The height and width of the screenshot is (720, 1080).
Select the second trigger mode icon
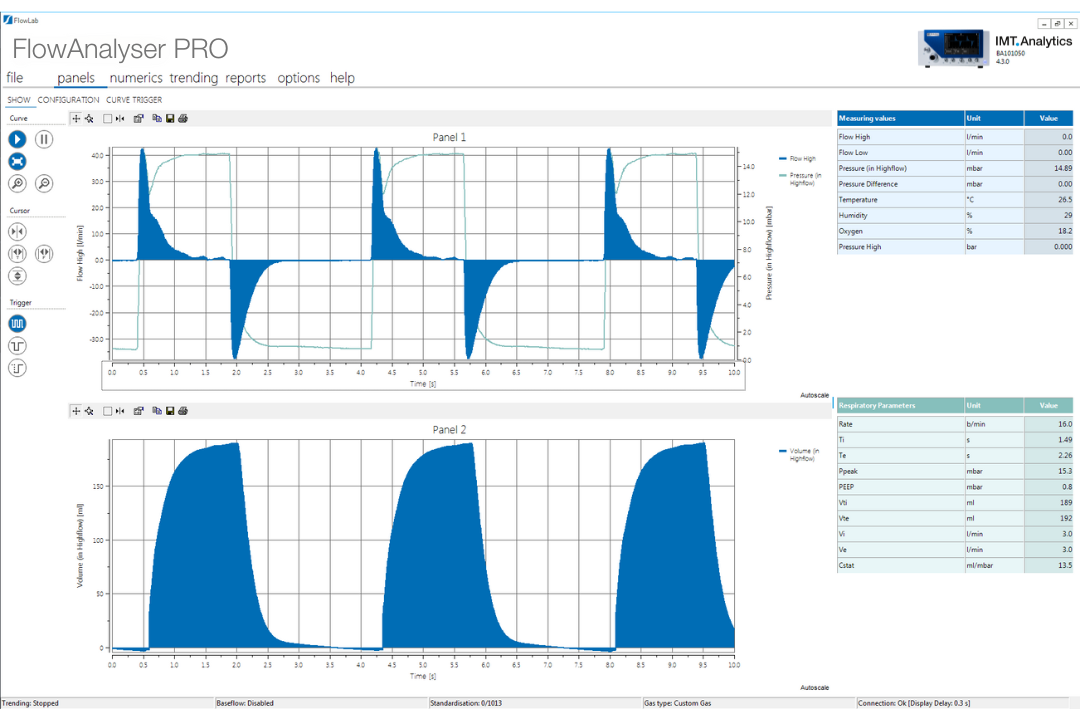tap(17, 346)
